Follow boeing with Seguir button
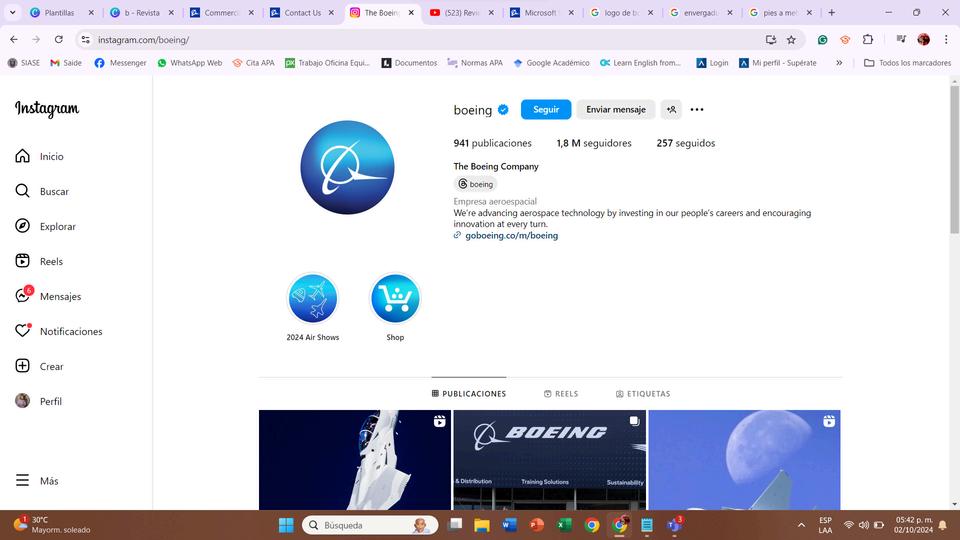 pos(546,110)
